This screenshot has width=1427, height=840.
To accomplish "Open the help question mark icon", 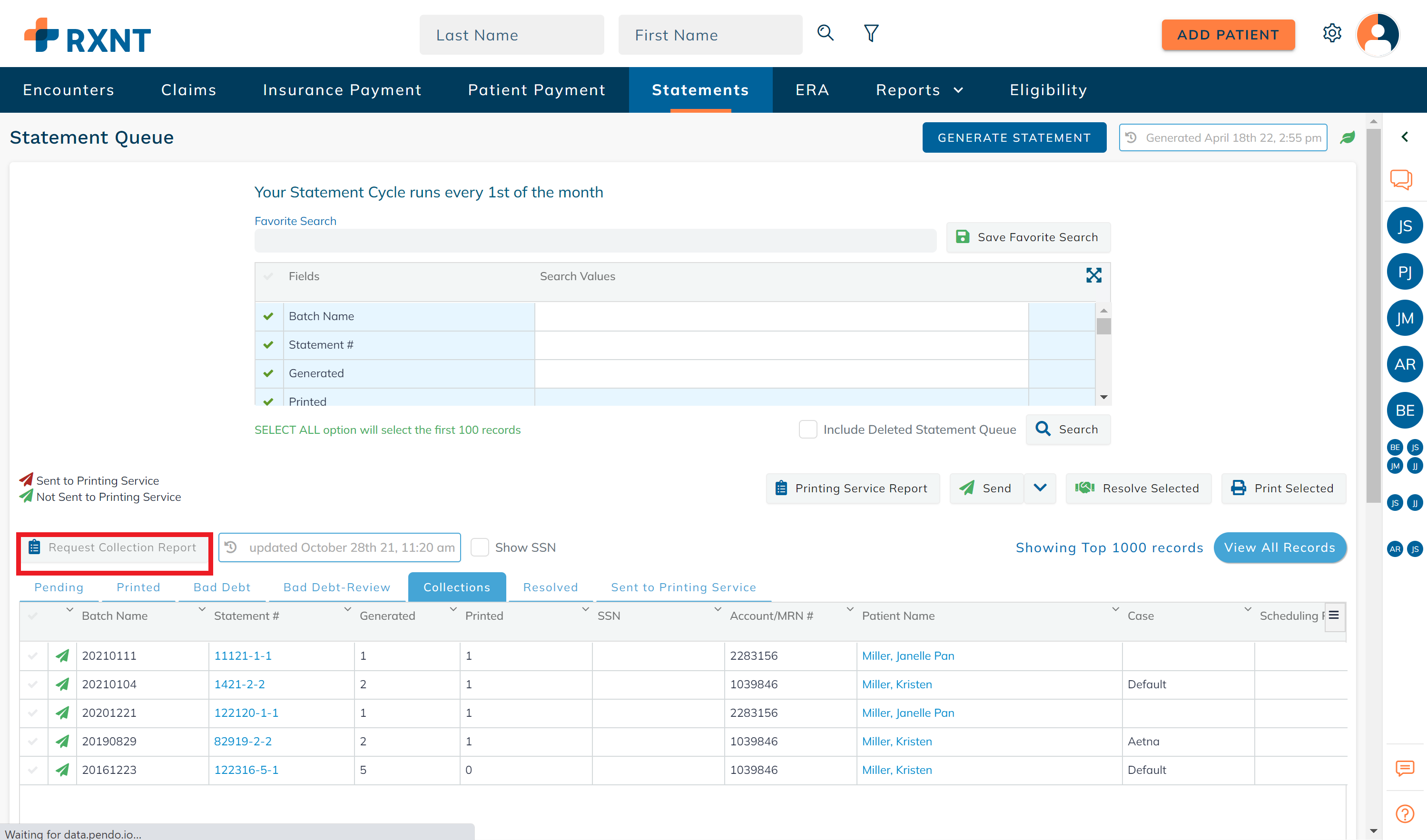I will click(1404, 814).
